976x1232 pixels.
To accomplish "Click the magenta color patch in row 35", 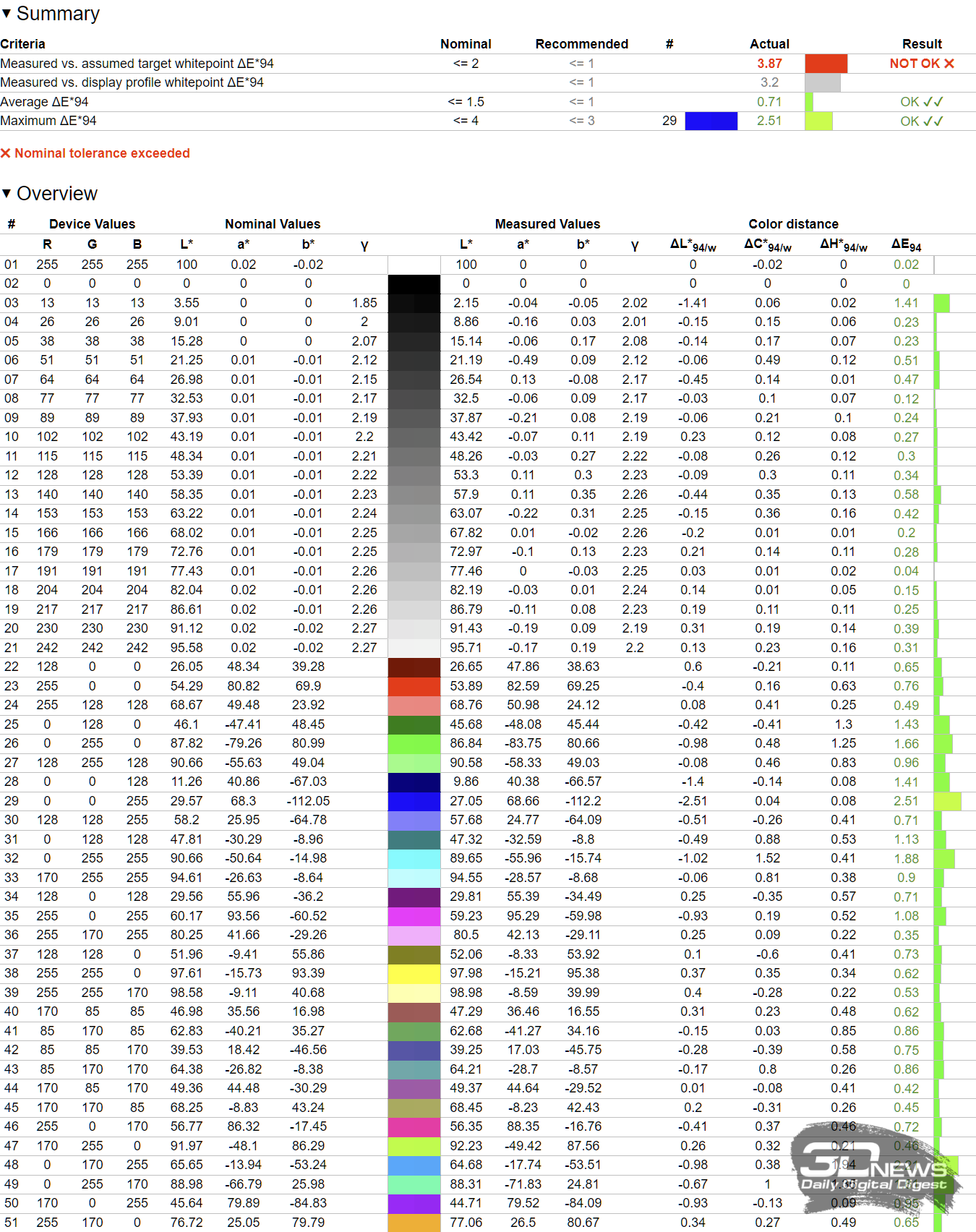I will [x=414, y=916].
